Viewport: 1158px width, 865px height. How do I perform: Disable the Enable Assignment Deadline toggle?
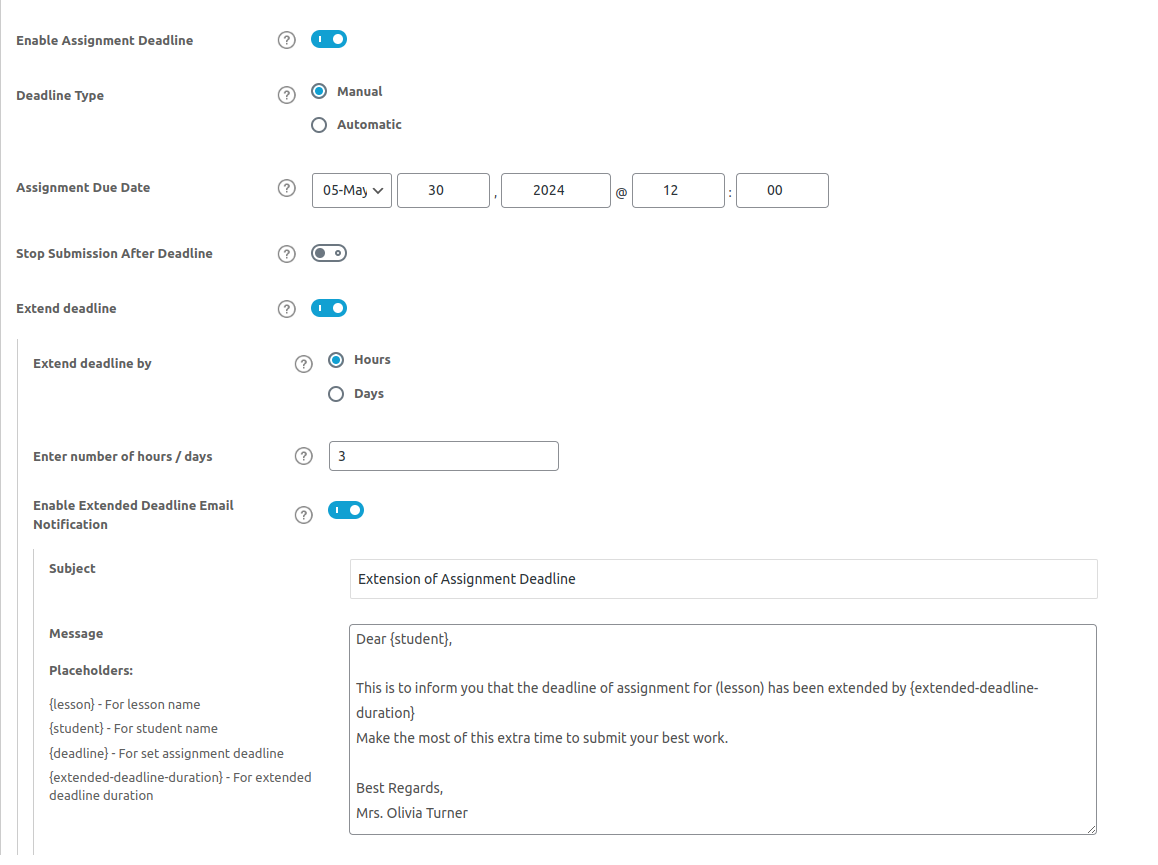click(328, 40)
